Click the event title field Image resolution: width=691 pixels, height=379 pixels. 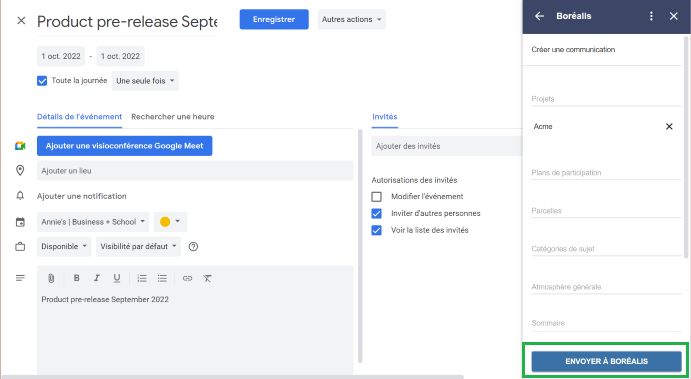pyautogui.click(x=127, y=22)
